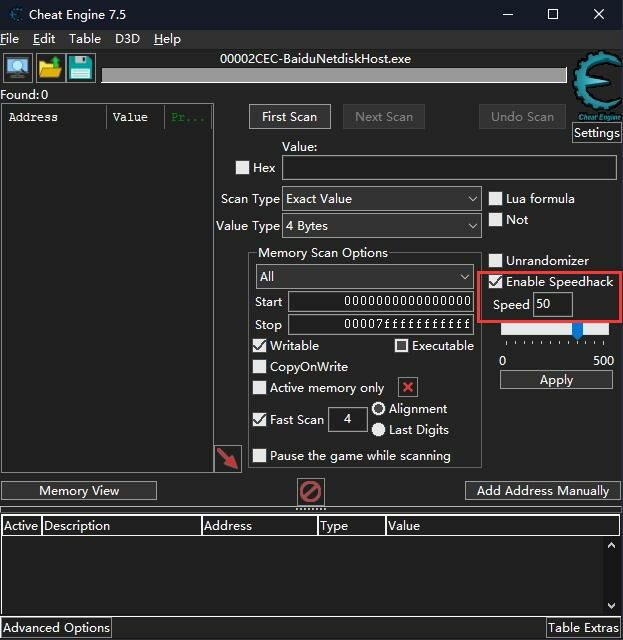Click the red arrow add-to-list icon
Screen dimensions: 623x640
[228, 459]
